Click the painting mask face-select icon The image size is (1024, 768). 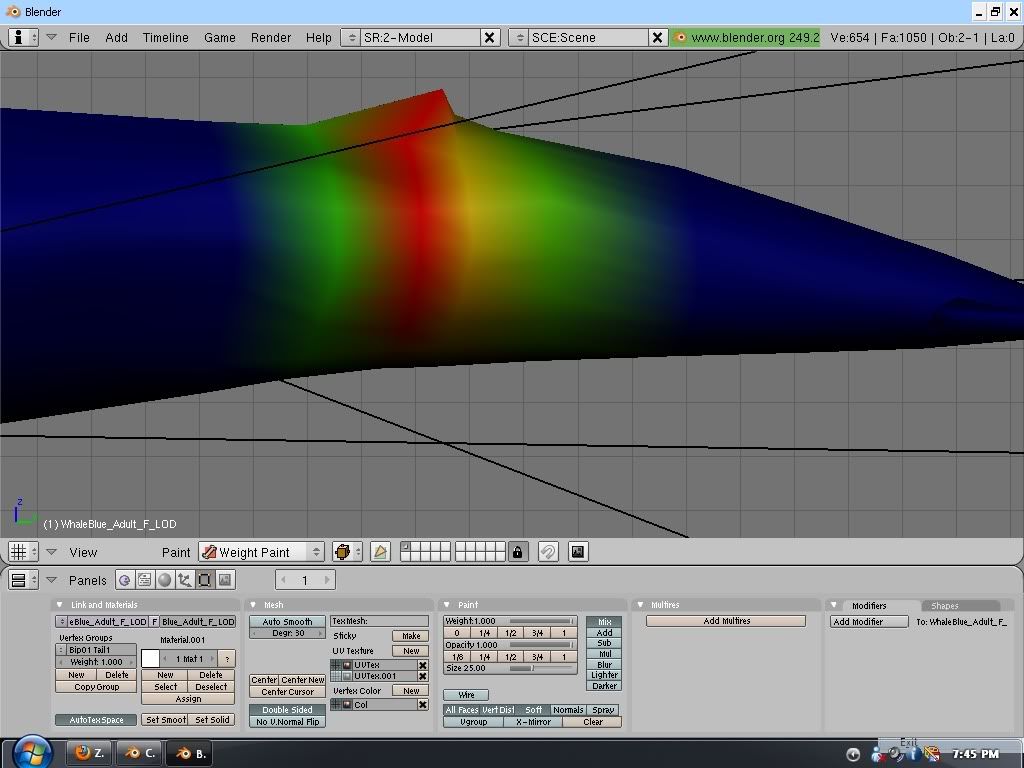[380, 552]
